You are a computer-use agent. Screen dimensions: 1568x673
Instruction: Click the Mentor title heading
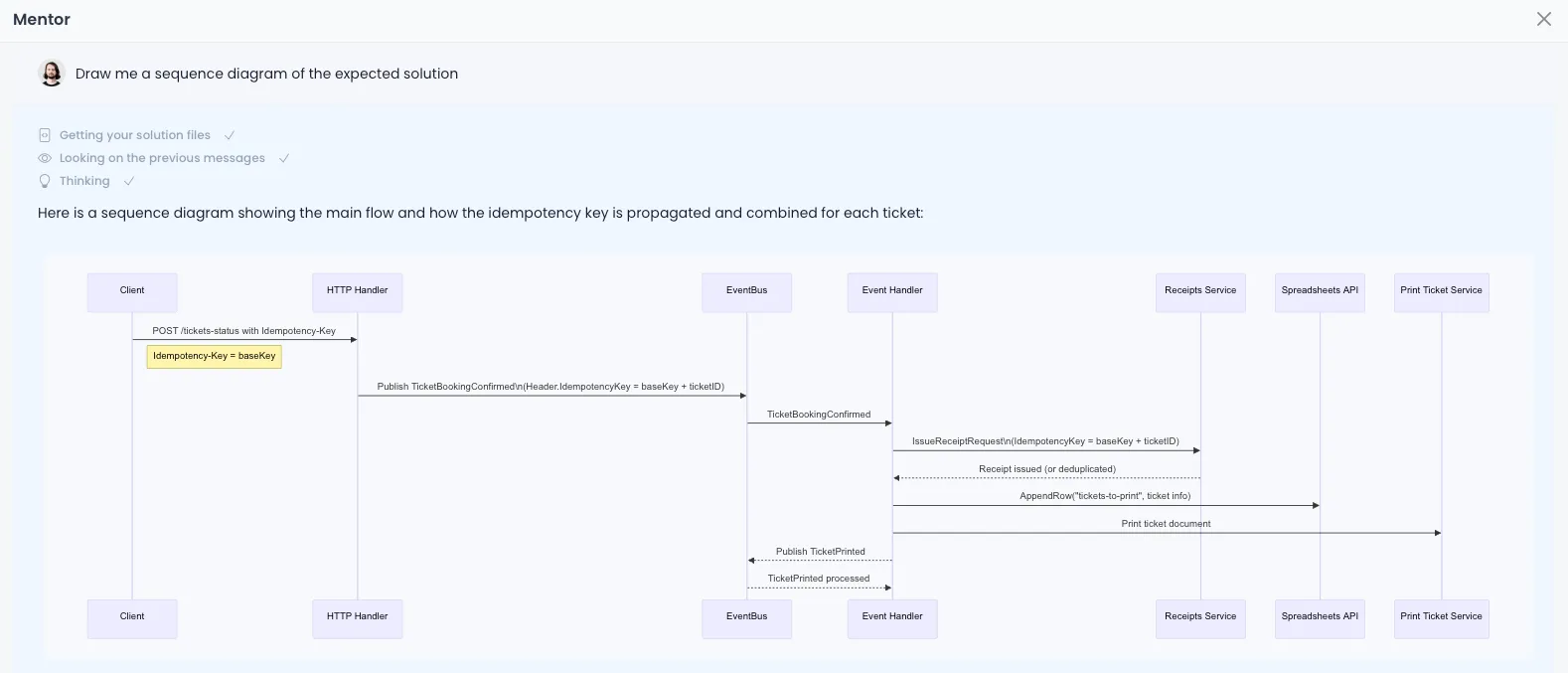(41, 19)
